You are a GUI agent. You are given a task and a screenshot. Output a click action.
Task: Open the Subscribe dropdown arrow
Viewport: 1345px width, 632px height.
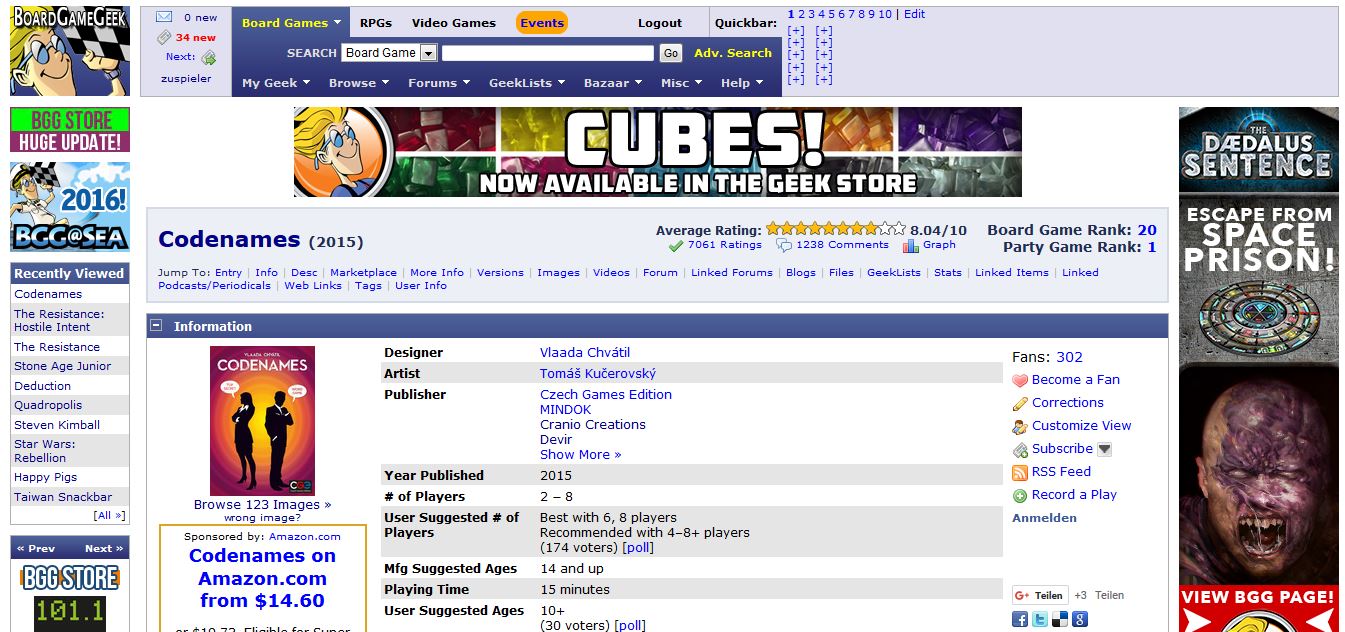click(1105, 449)
